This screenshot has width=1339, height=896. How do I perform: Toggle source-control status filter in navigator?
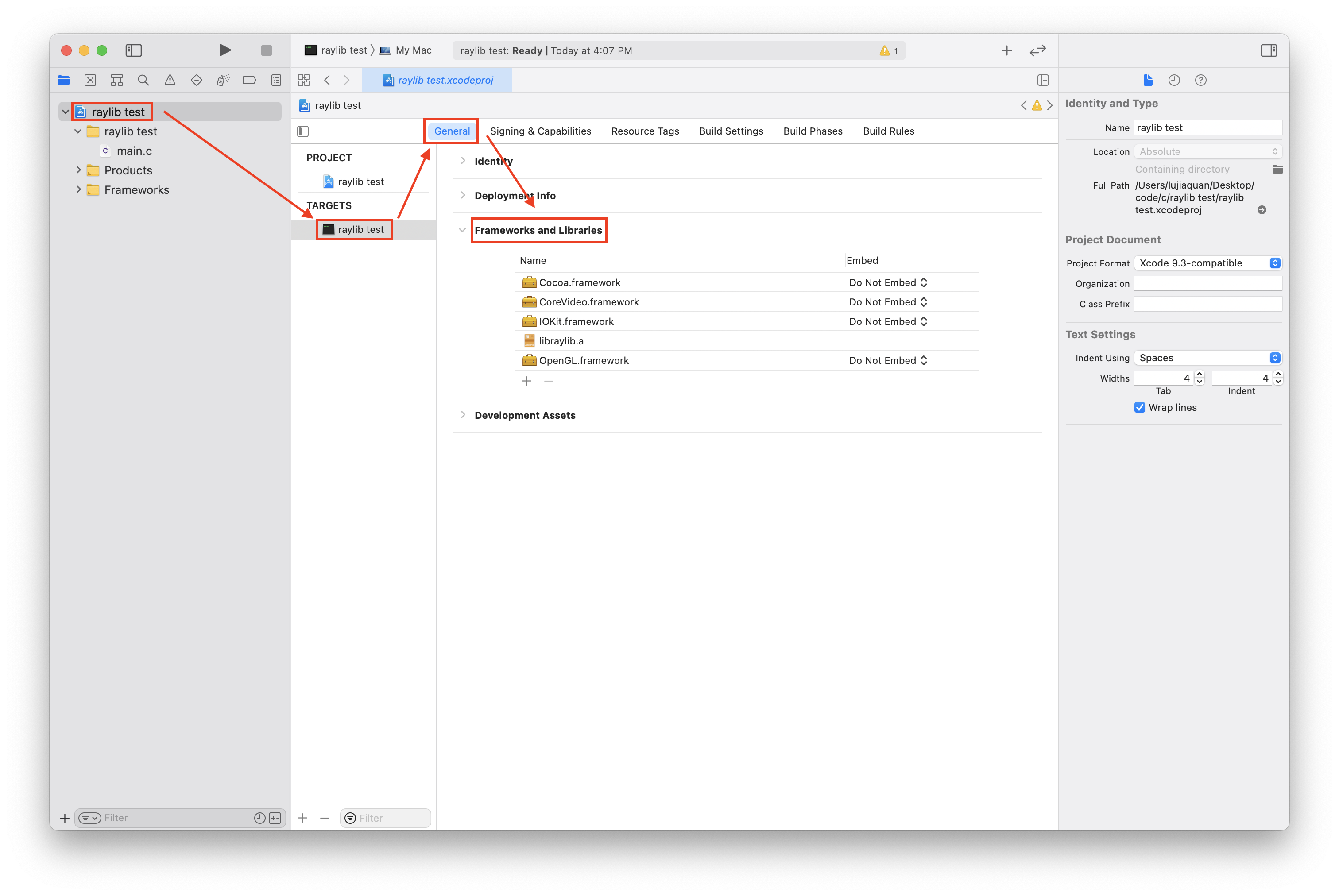[x=275, y=818]
